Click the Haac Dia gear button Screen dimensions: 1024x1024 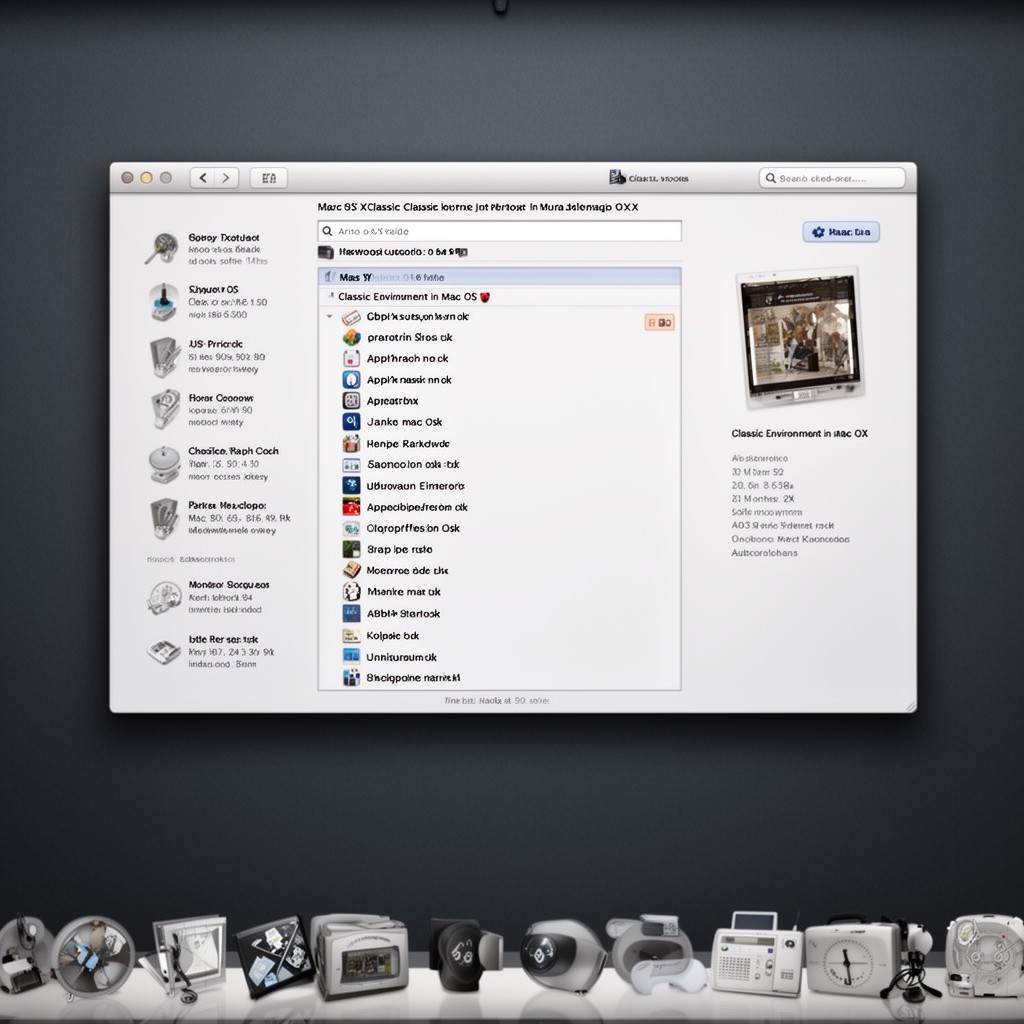coord(840,232)
